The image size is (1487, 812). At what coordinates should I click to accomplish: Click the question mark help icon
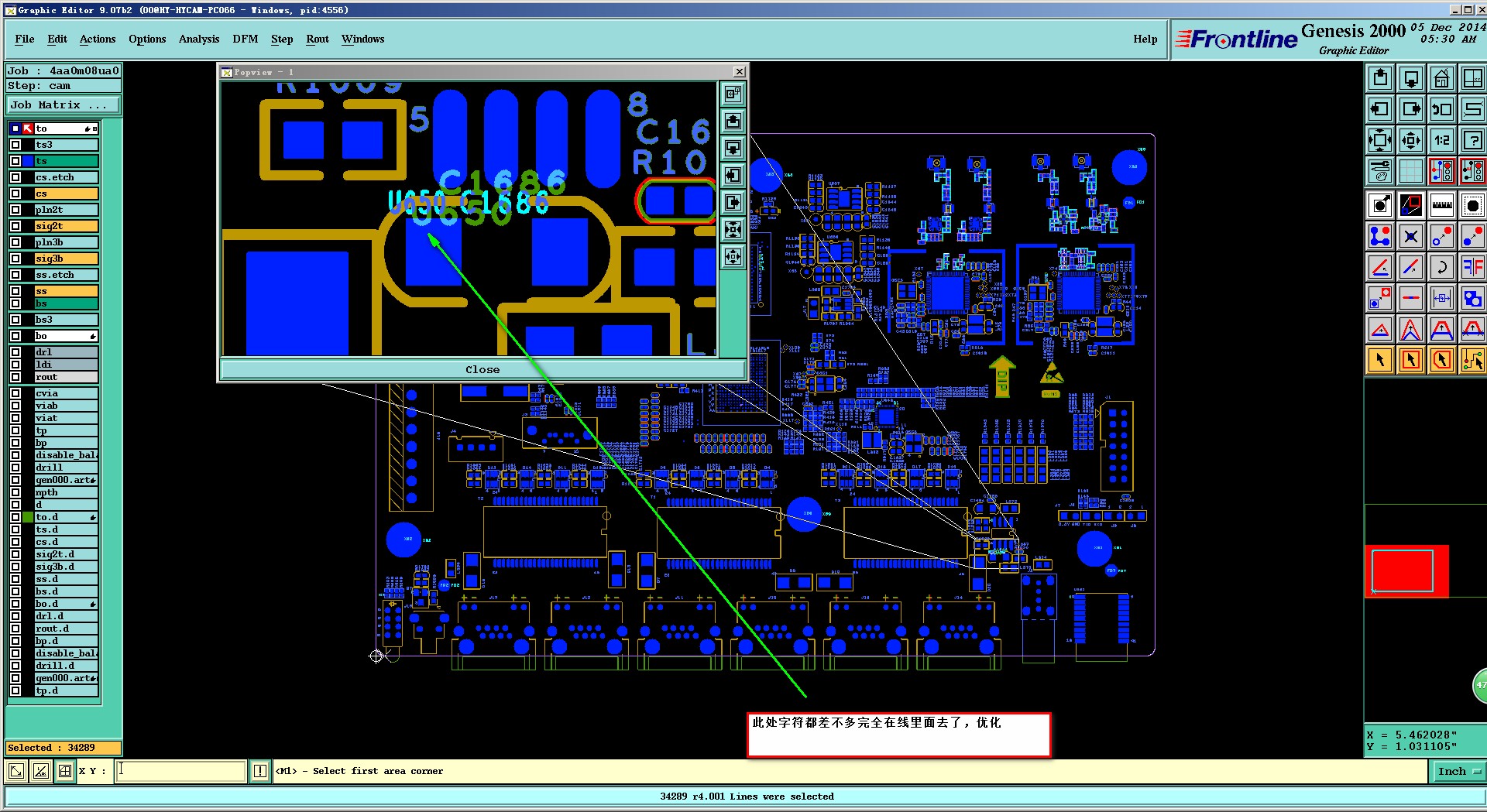tap(1472, 140)
